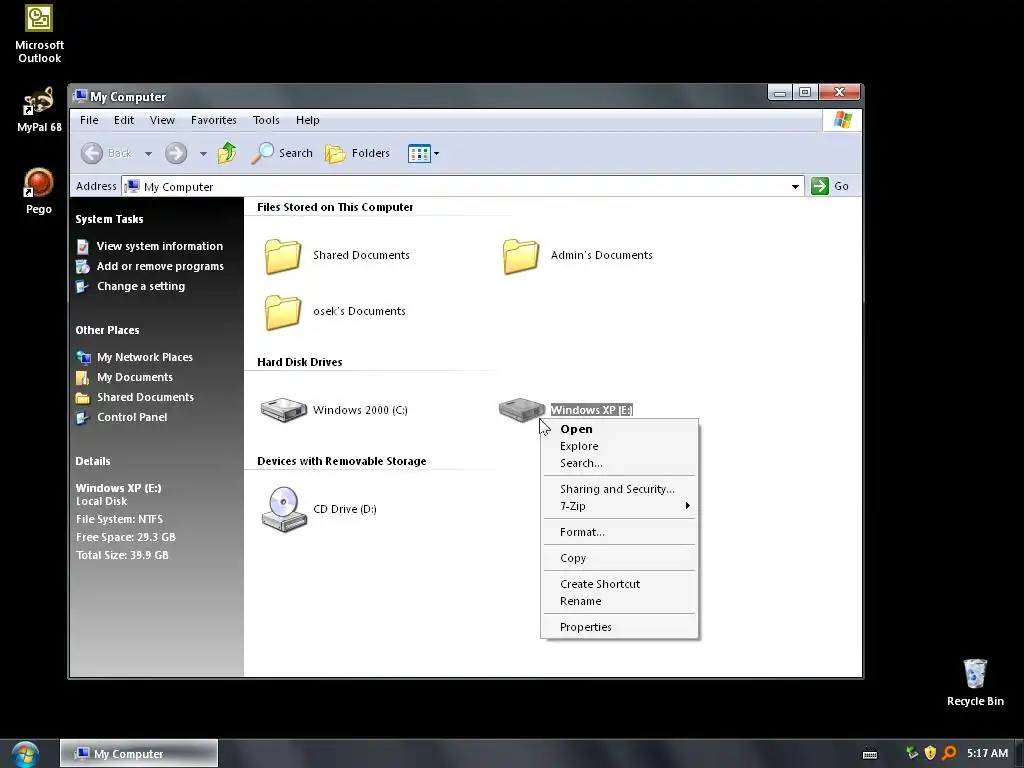Open the Forward history dropdown arrow
Screen dimensions: 1024x768
[x=203, y=153]
